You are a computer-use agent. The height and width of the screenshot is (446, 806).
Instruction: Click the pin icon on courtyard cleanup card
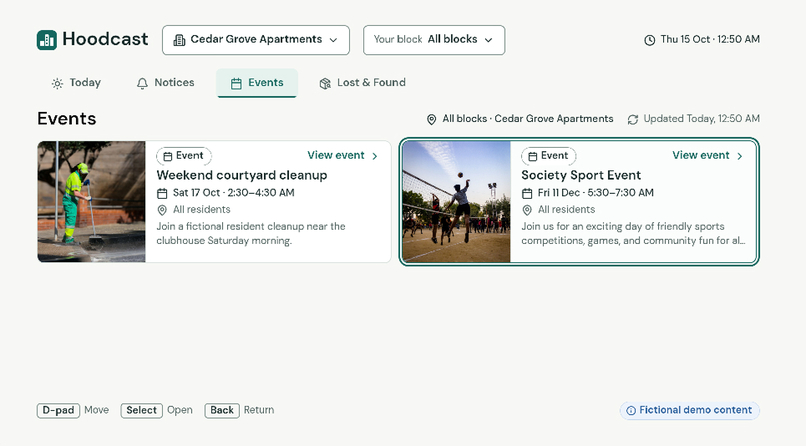[162, 210]
